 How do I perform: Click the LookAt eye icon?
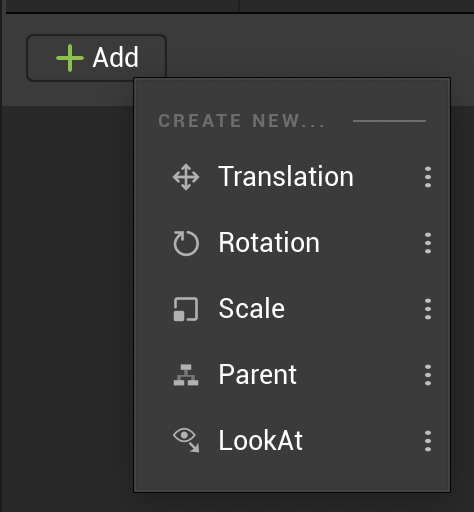click(186, 440)
